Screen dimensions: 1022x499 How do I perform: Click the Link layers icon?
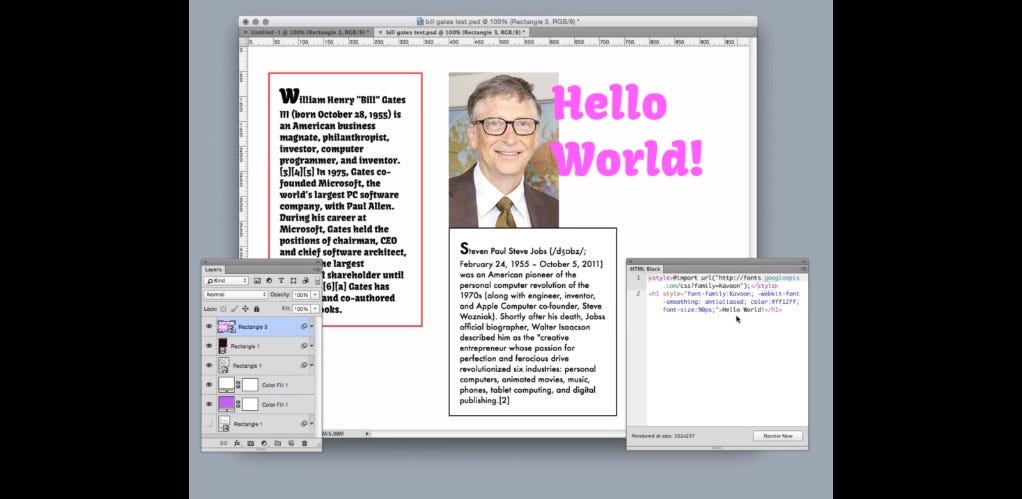(224, 443)
